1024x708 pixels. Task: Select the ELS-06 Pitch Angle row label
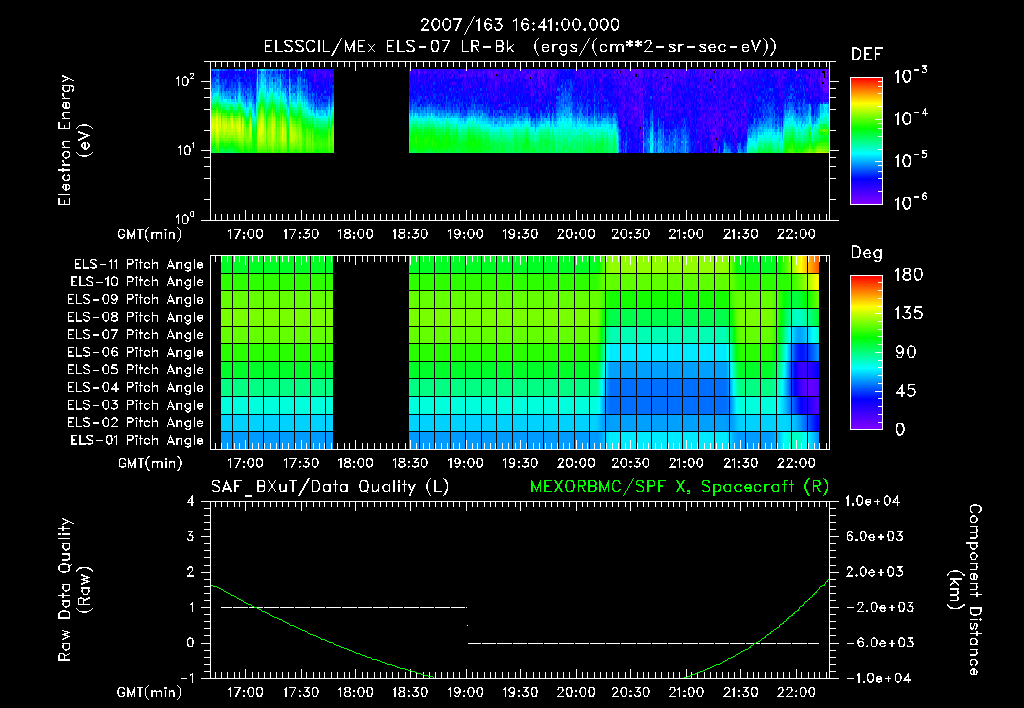tap(136, 353)
